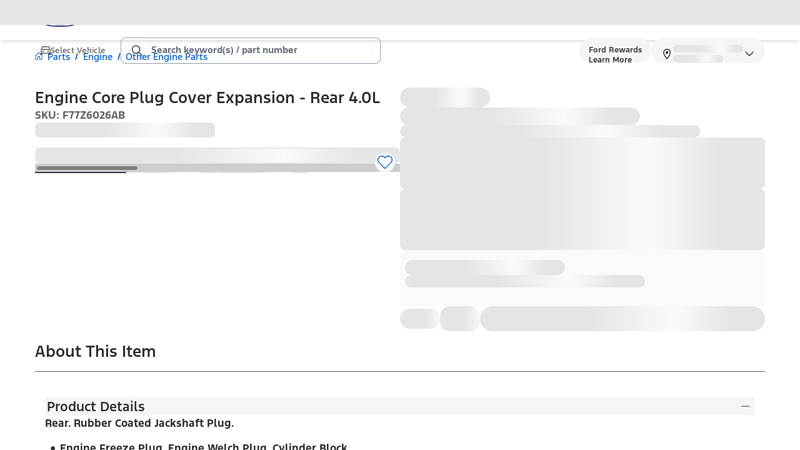Screen dimensions: 800x450
Task: Click the SKU F77Z6026AB text
Action: [x=80, y=115]
